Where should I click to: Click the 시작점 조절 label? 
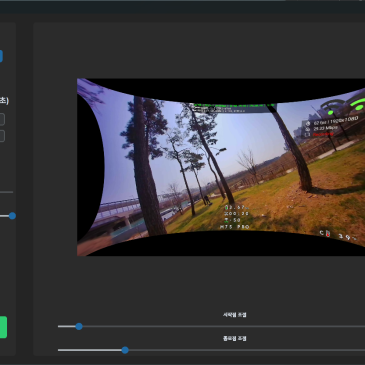pyautogui.click(x=235, y=315)
